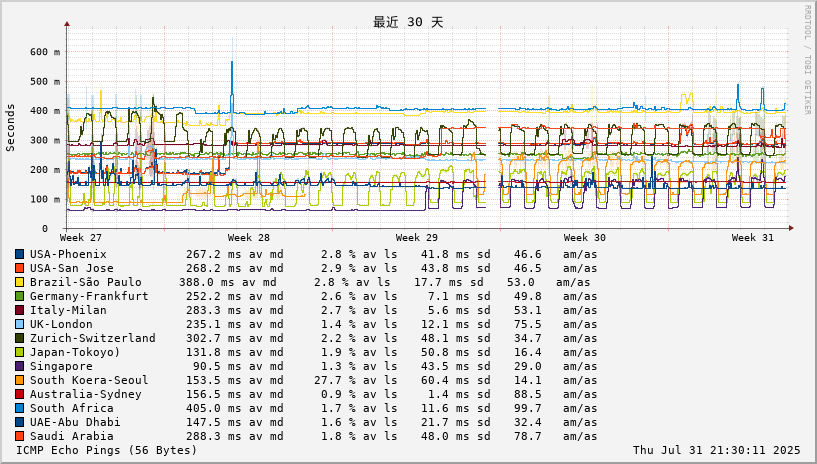This screenshot has height=464, width=817.
Task: Click the South Koera-Seoul orange swatch
Action: pyautogui.click(x=19, y=381)
